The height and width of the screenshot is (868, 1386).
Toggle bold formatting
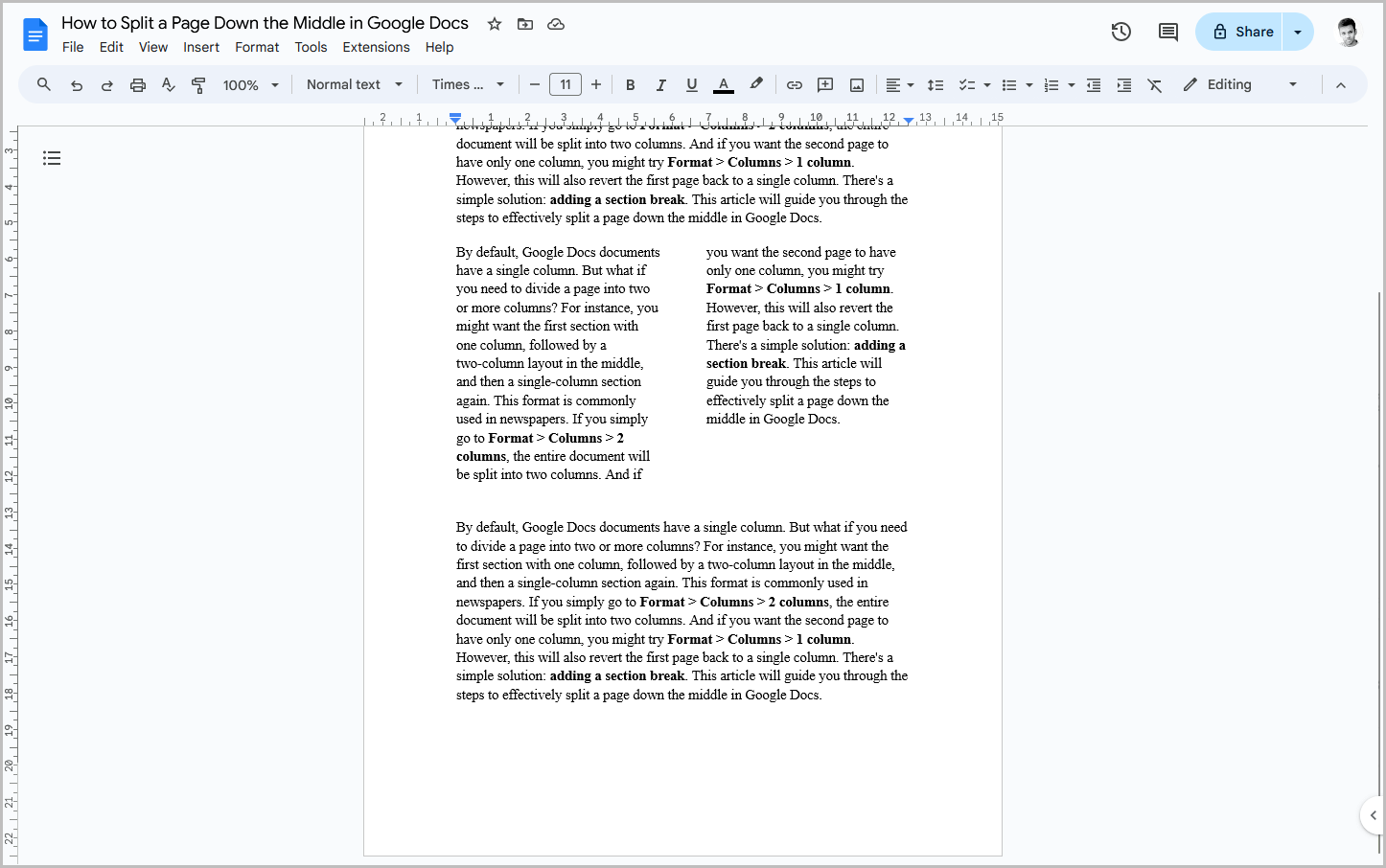click(630, 85)
